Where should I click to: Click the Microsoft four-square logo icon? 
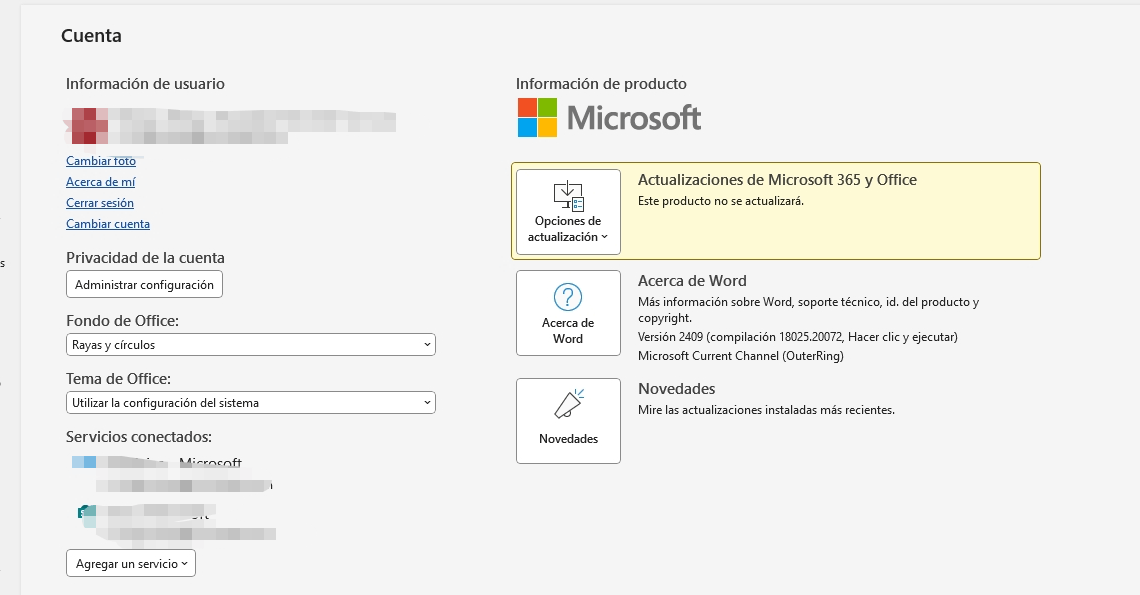pos(537,118)
